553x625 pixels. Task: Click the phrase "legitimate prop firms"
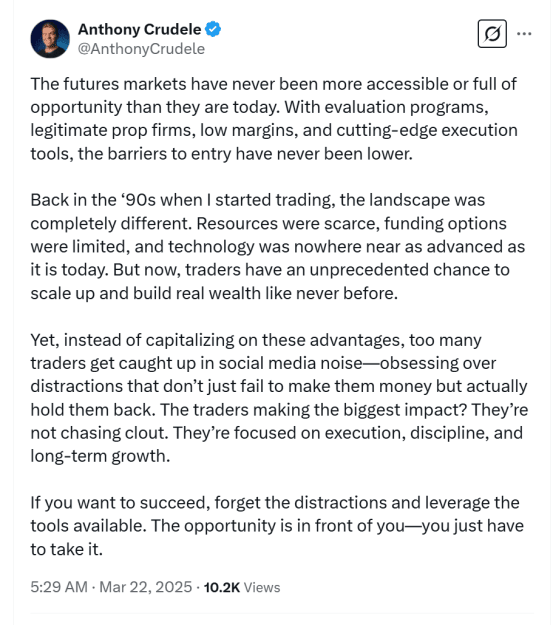coord(113,131)
